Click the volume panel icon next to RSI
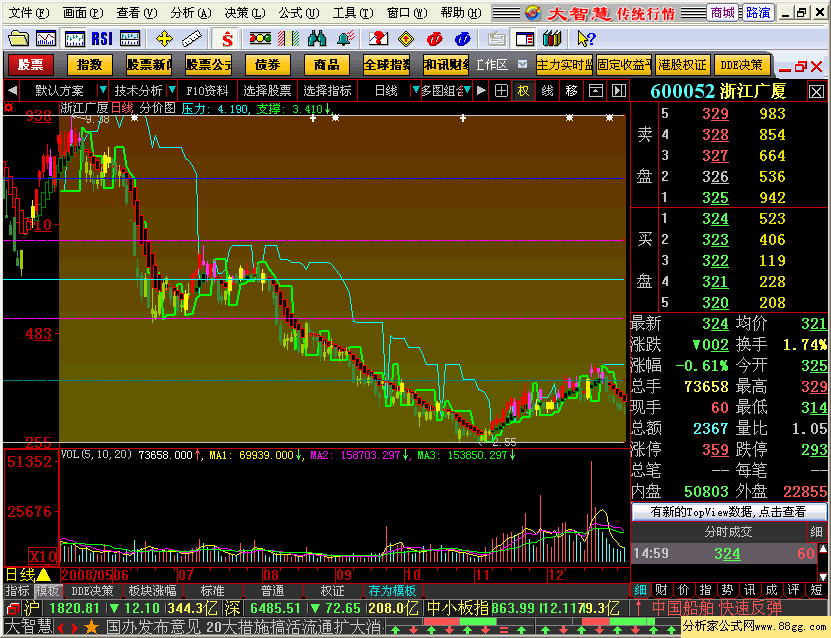The height and width of the screenshot is (638, 831). click(x=130, y=39)
